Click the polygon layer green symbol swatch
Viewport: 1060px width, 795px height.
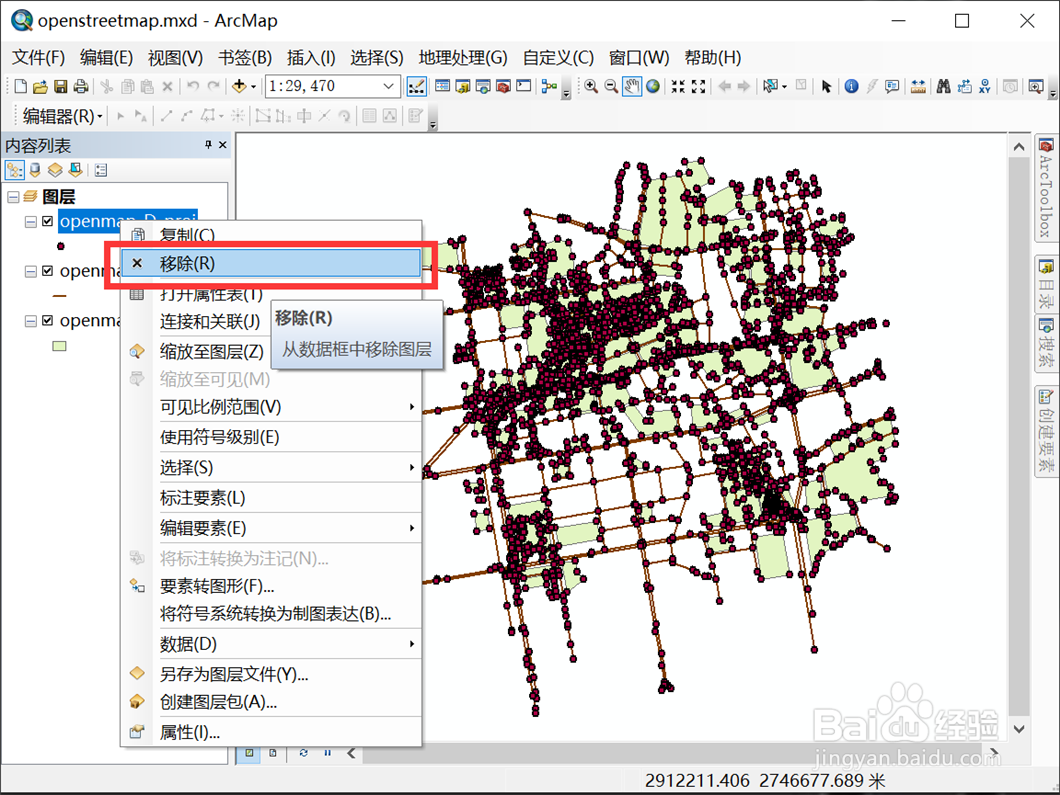59,346
